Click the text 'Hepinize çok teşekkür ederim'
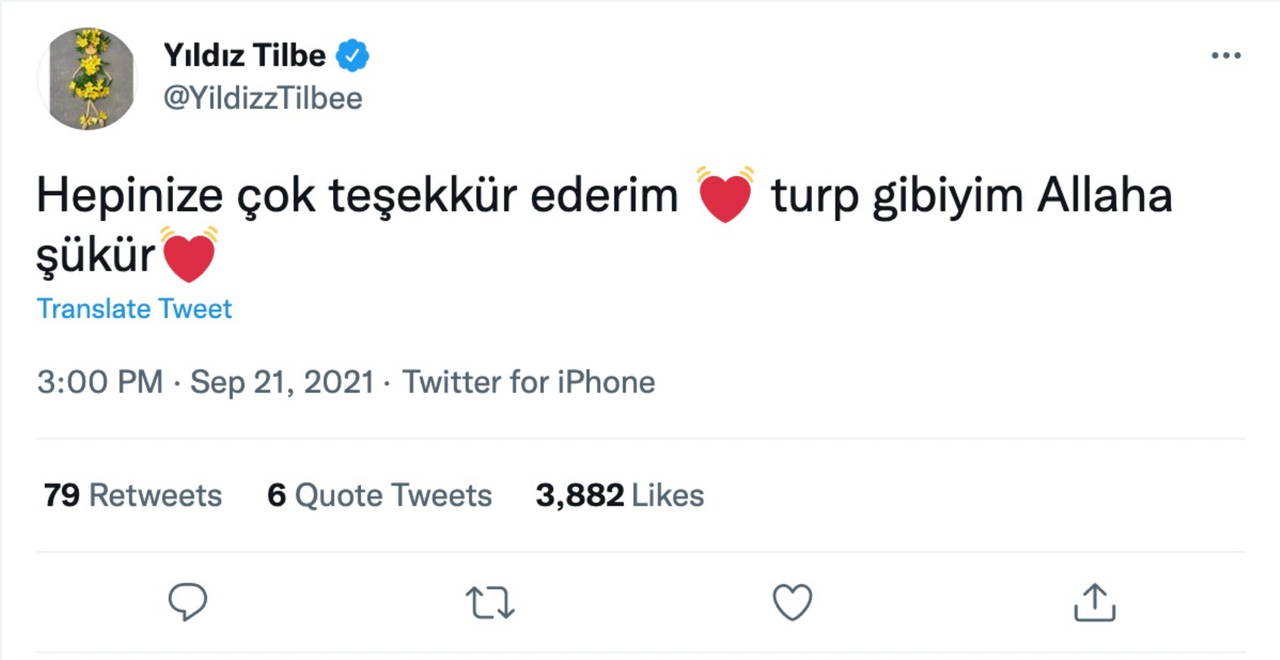Image resolution: width=1280 pixels, height=660 pixels. tap(357, 198)
